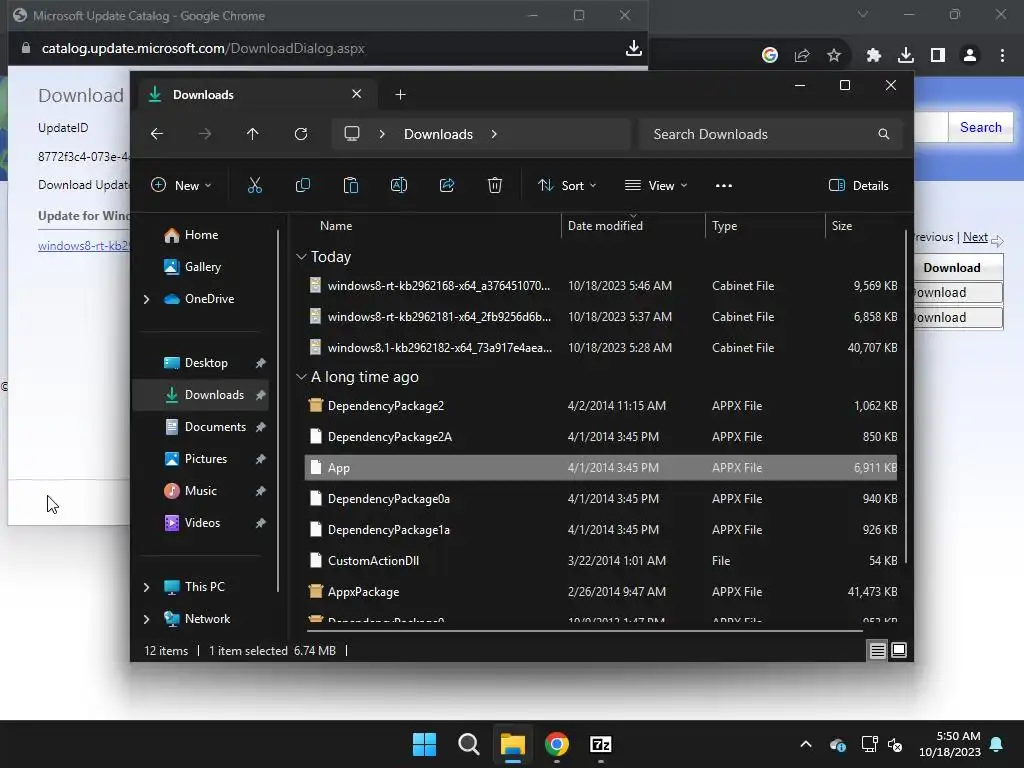Click the share page icon in Chrome

point(802,56)
